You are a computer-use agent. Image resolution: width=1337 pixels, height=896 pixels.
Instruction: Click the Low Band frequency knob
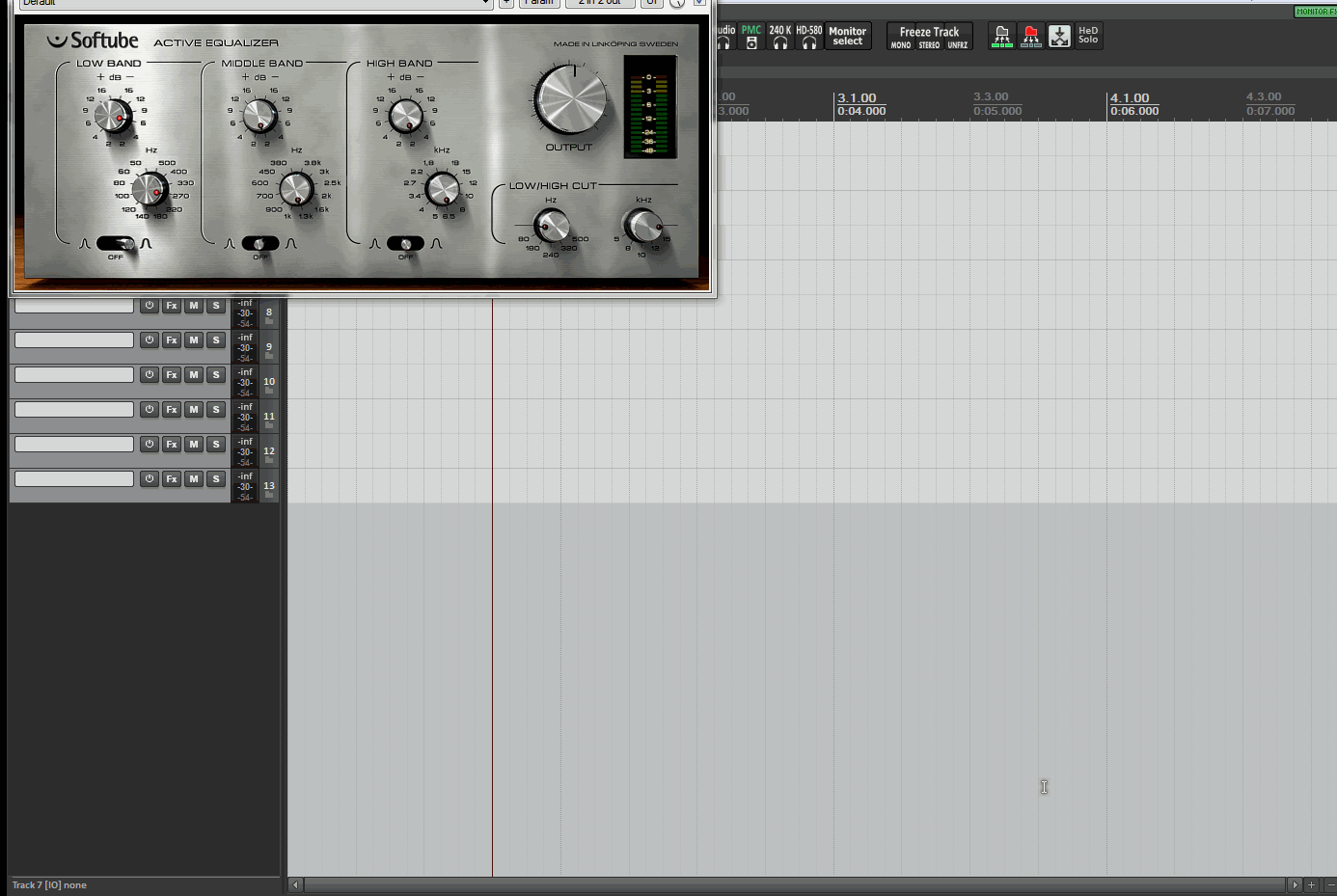(x=150, y=190)
